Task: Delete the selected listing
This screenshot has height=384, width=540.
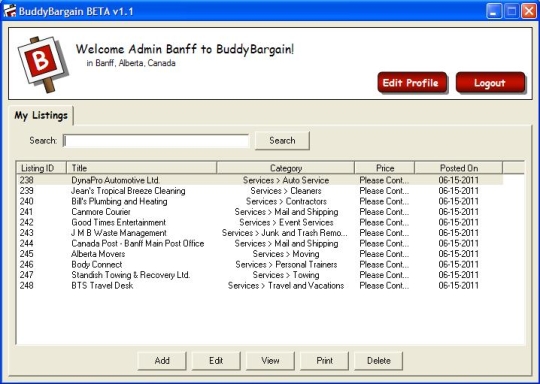Action: click(x=378, y=361)
